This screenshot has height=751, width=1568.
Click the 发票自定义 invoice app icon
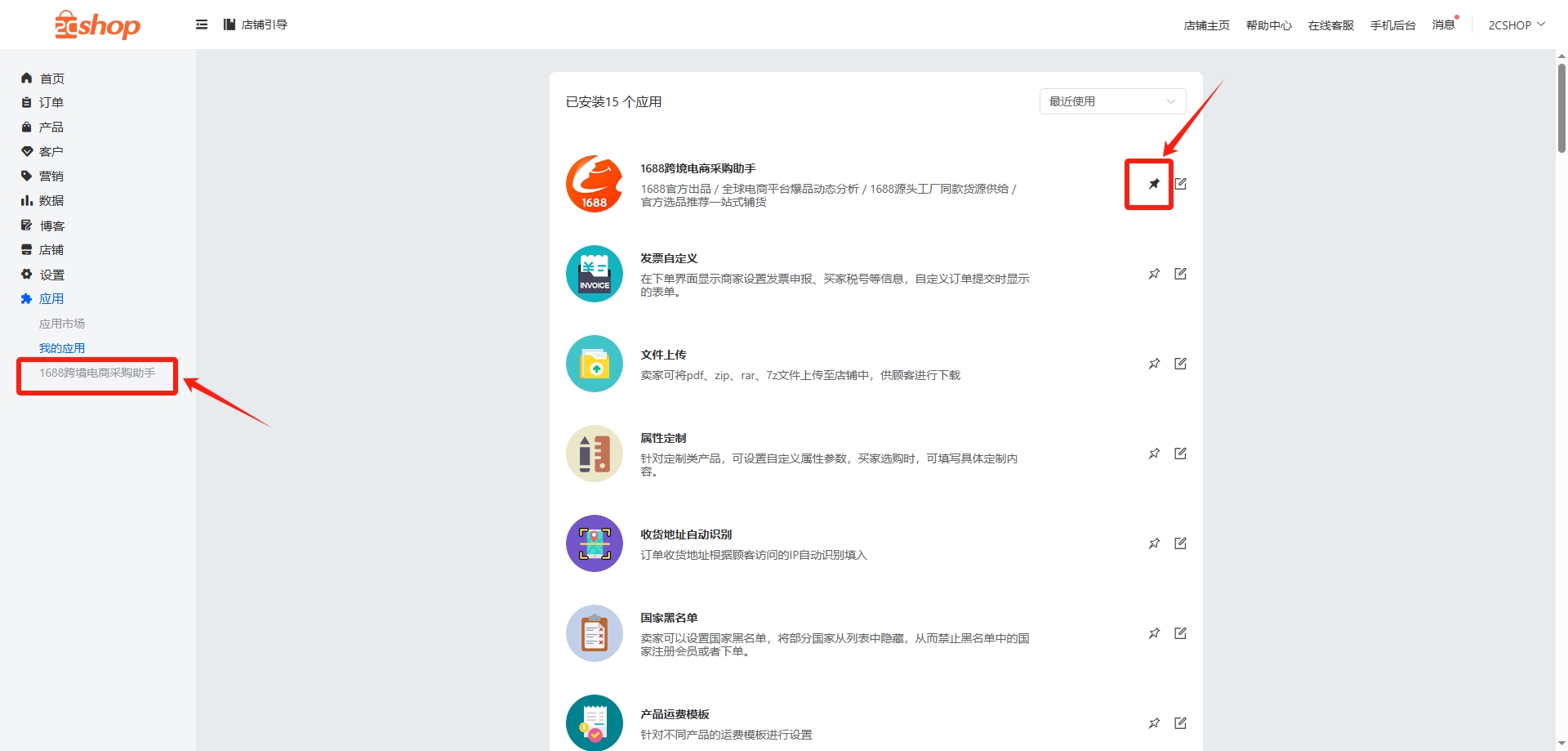click(595, 274)
